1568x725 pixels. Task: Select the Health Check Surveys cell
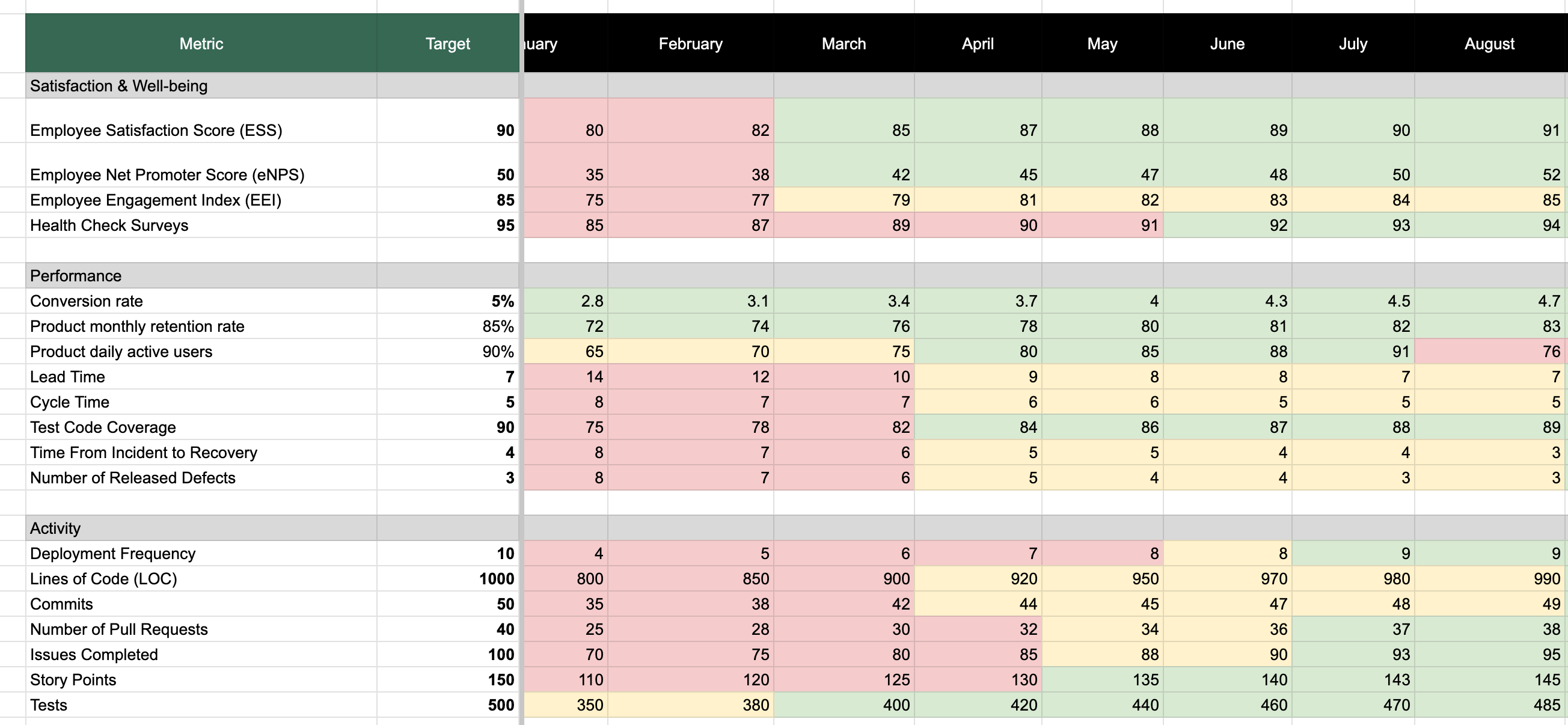tap(201, 225)
